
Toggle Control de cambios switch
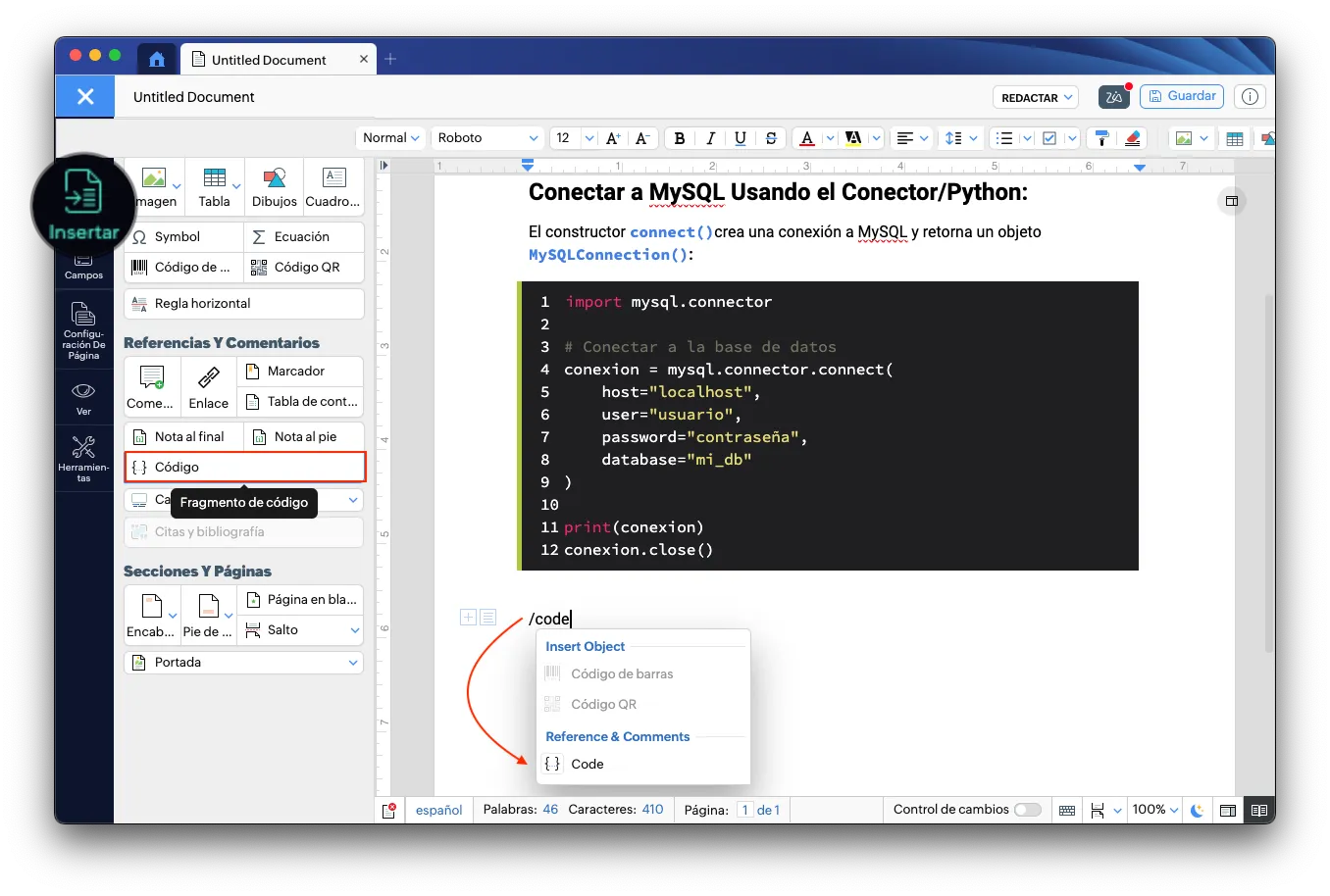[x=1027, y=810]
